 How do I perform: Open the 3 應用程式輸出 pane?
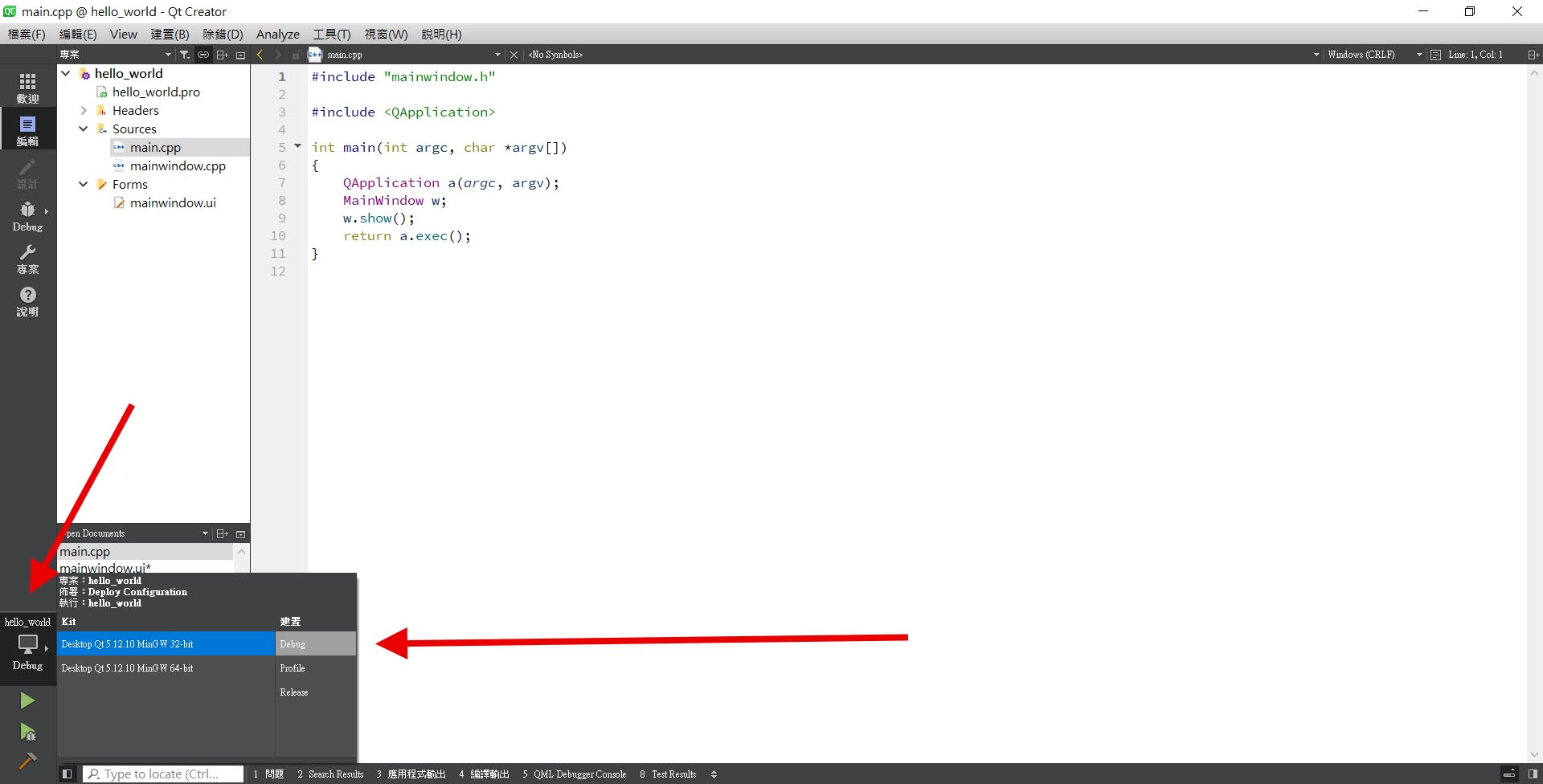[411, 774]
